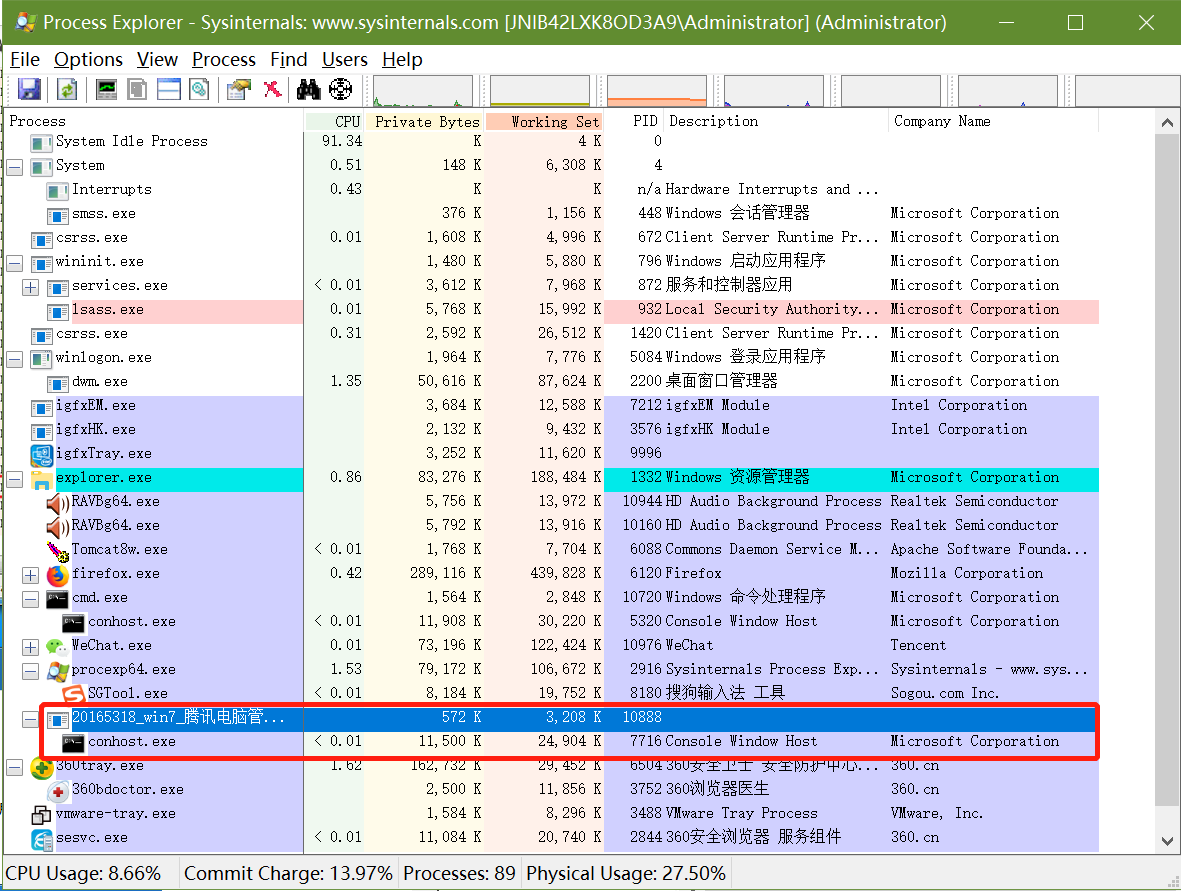1181x891 pixels.
Task: Click the first RAVBg64.exe speaker icon
Action: (57, 503)
